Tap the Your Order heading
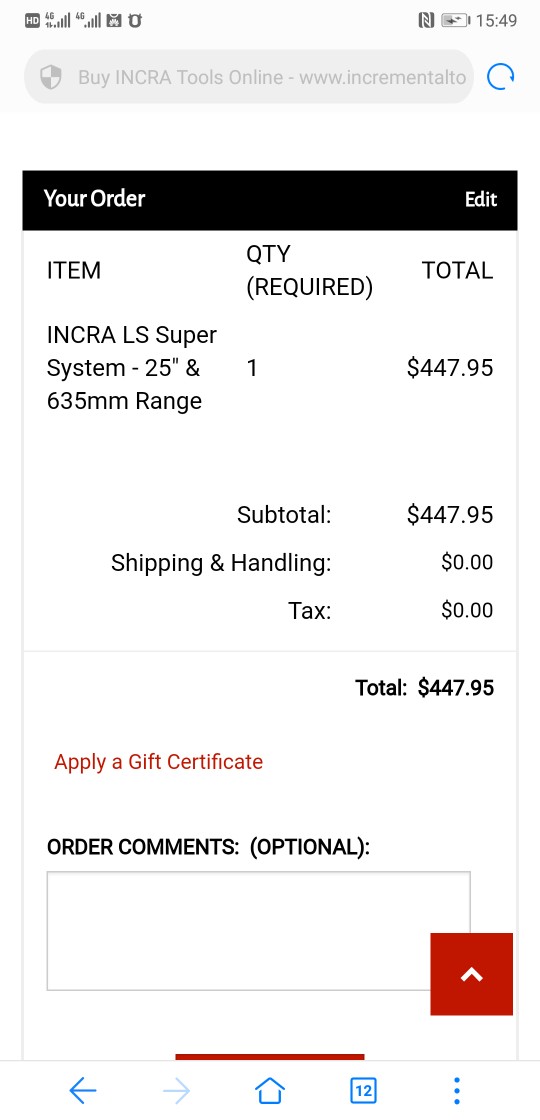 [x=94, y=199]
